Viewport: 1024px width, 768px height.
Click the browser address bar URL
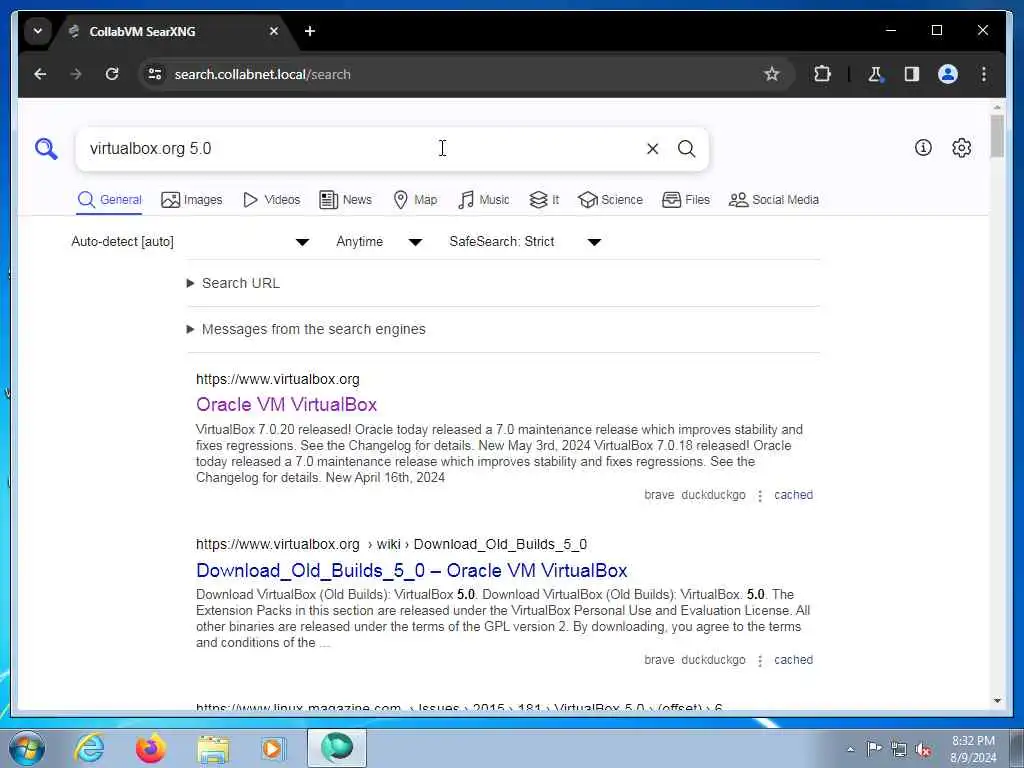pyautogui.click(x=263, y=74)
